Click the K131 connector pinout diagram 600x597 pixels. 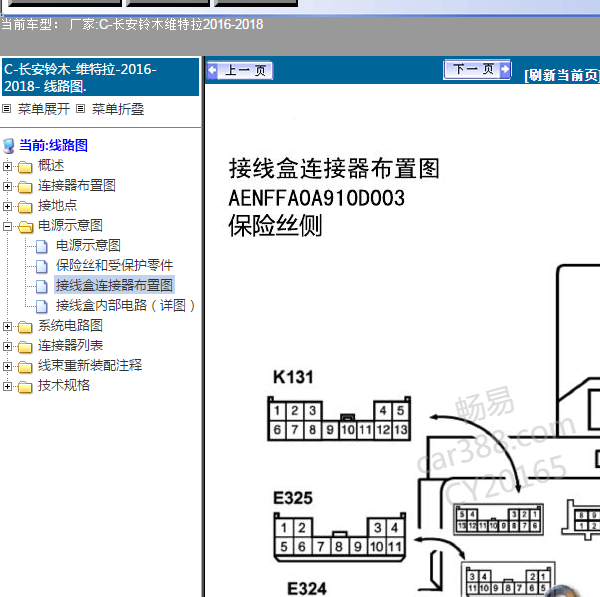pos(339,419)
